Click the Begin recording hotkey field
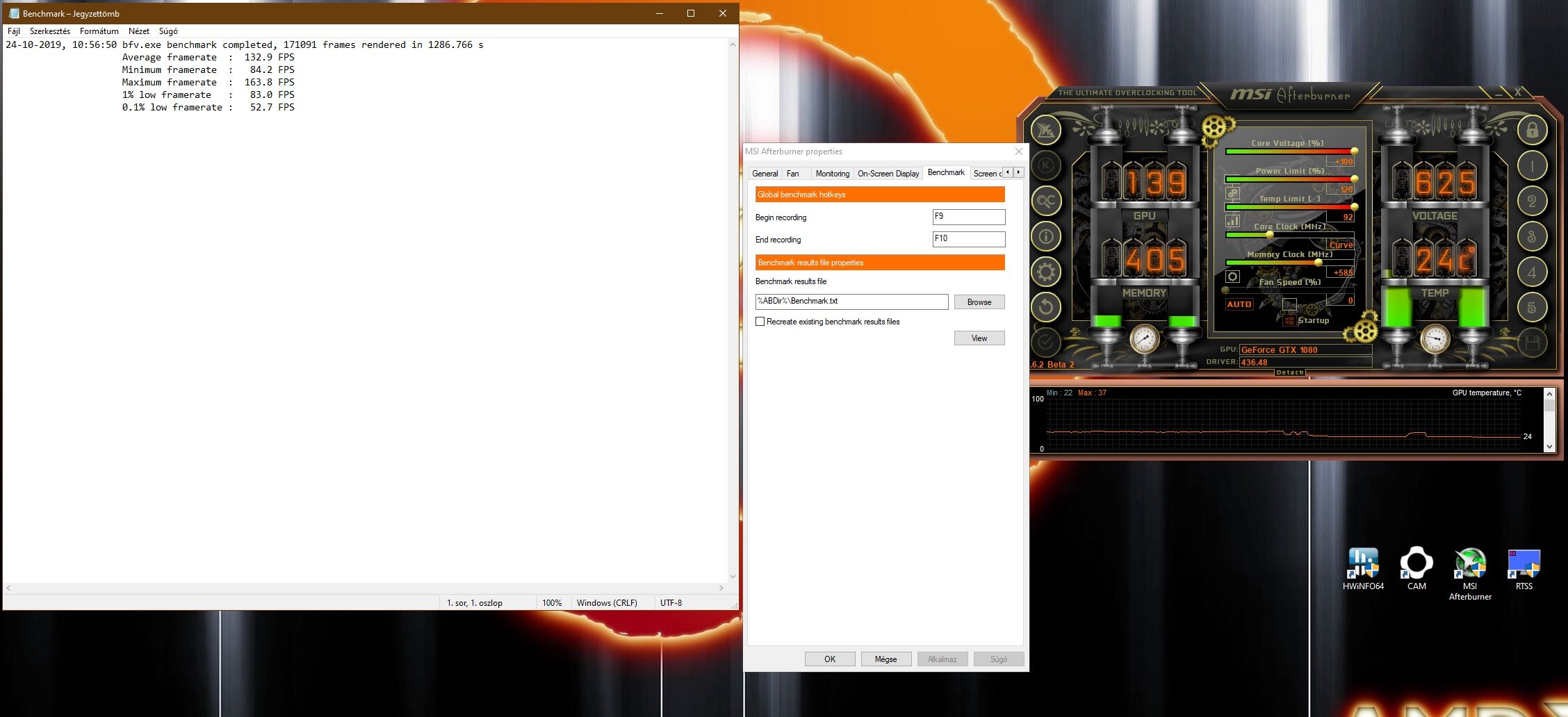This screenshot has height=717, width=1568. 969,217
